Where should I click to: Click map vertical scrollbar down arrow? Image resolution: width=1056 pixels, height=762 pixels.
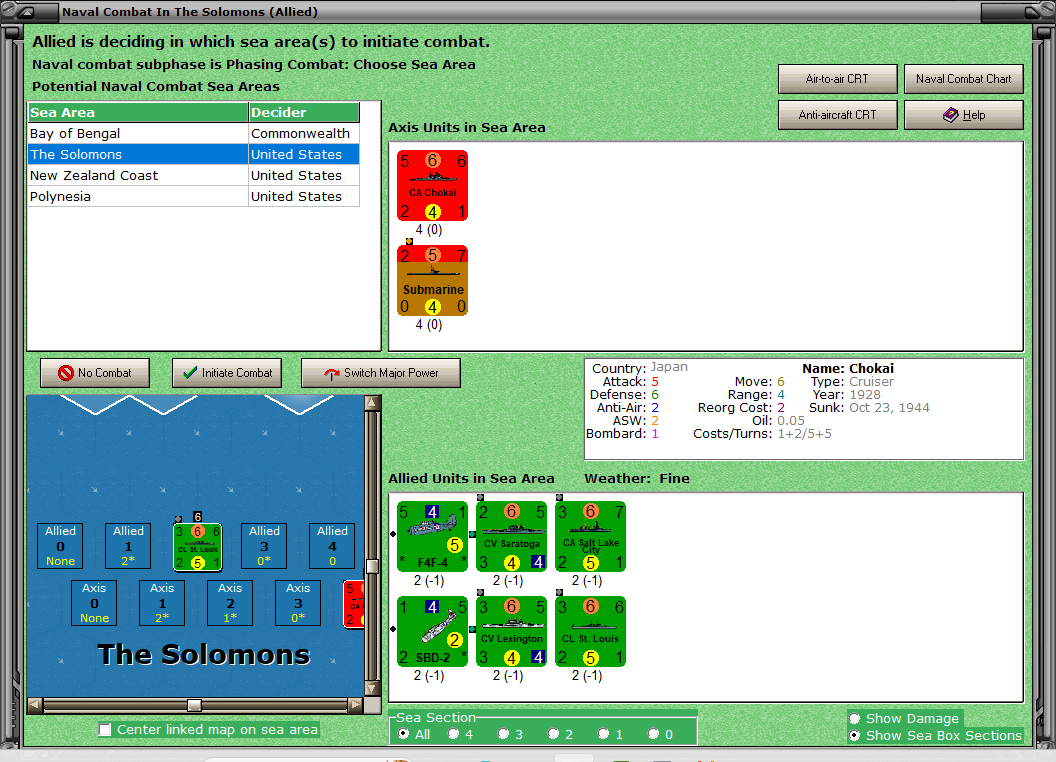pyautogui.click(x=372, y=689)
